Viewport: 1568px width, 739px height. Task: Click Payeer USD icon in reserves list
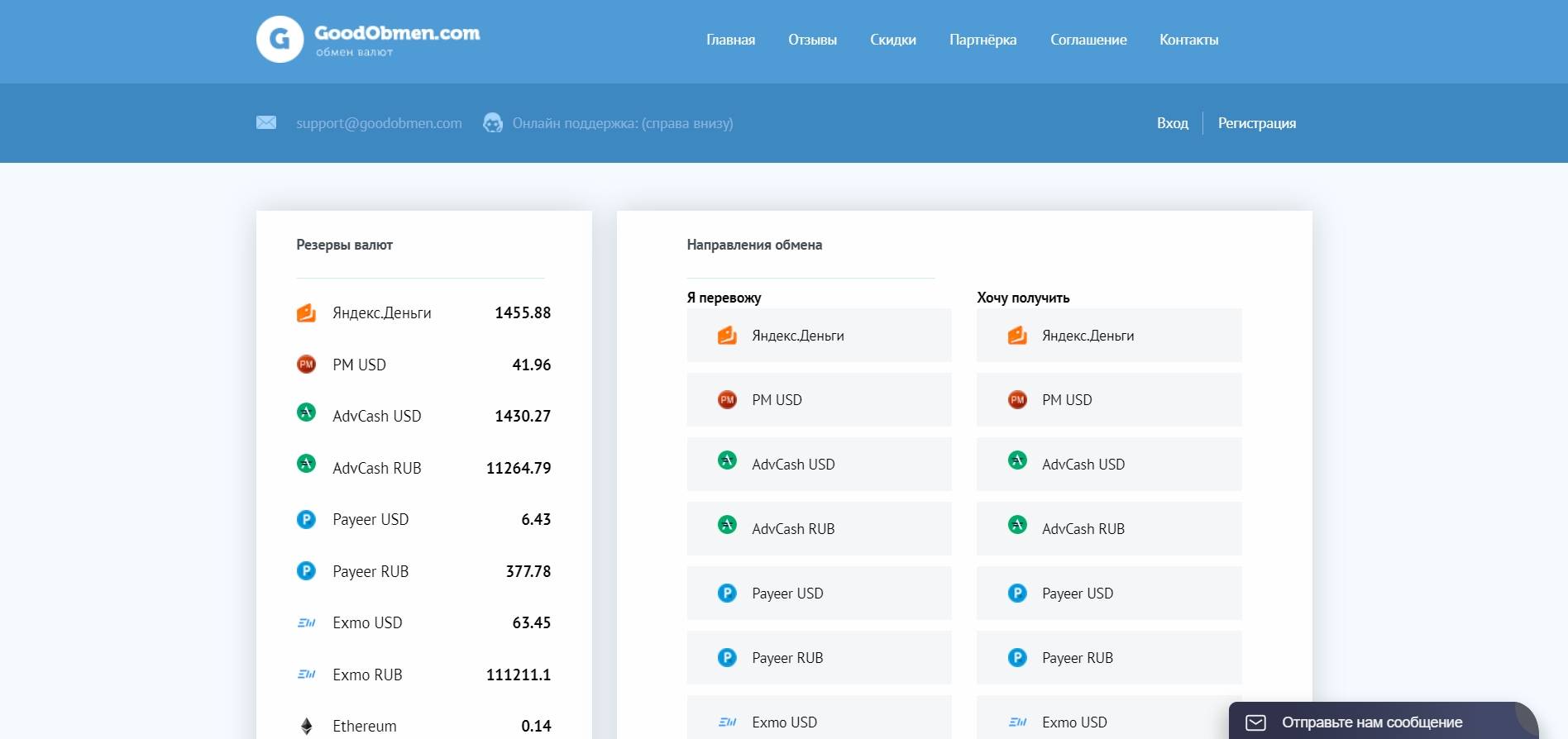pyautogui.click(x=306, y=519)
